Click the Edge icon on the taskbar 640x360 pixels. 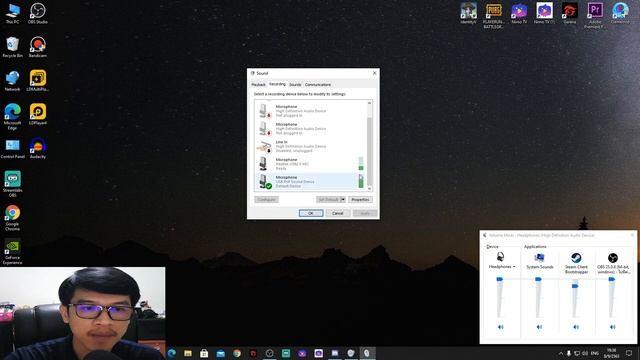[x=171, y=353]
